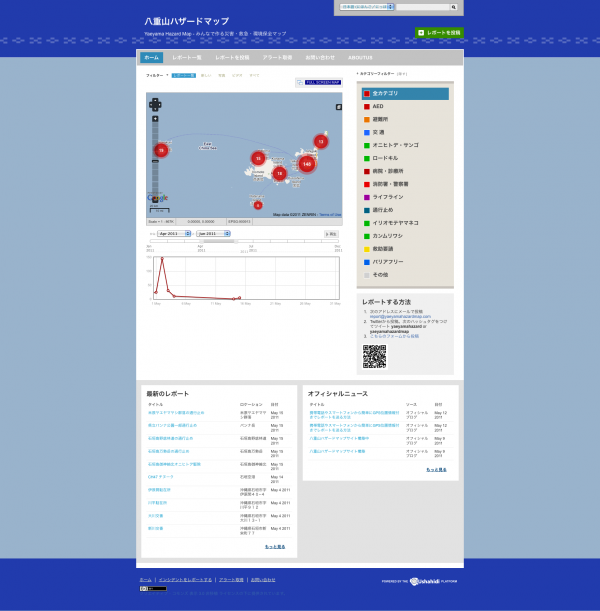Click the Terms of Use map link
This screenshot has width=600, height=611.
330,215
